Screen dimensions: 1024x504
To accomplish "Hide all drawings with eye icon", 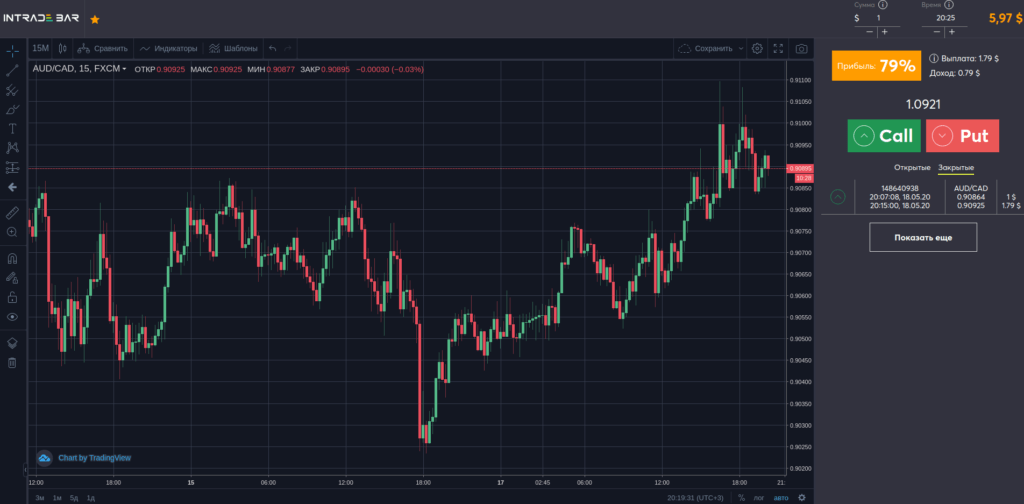I will [x=13, y=317].
